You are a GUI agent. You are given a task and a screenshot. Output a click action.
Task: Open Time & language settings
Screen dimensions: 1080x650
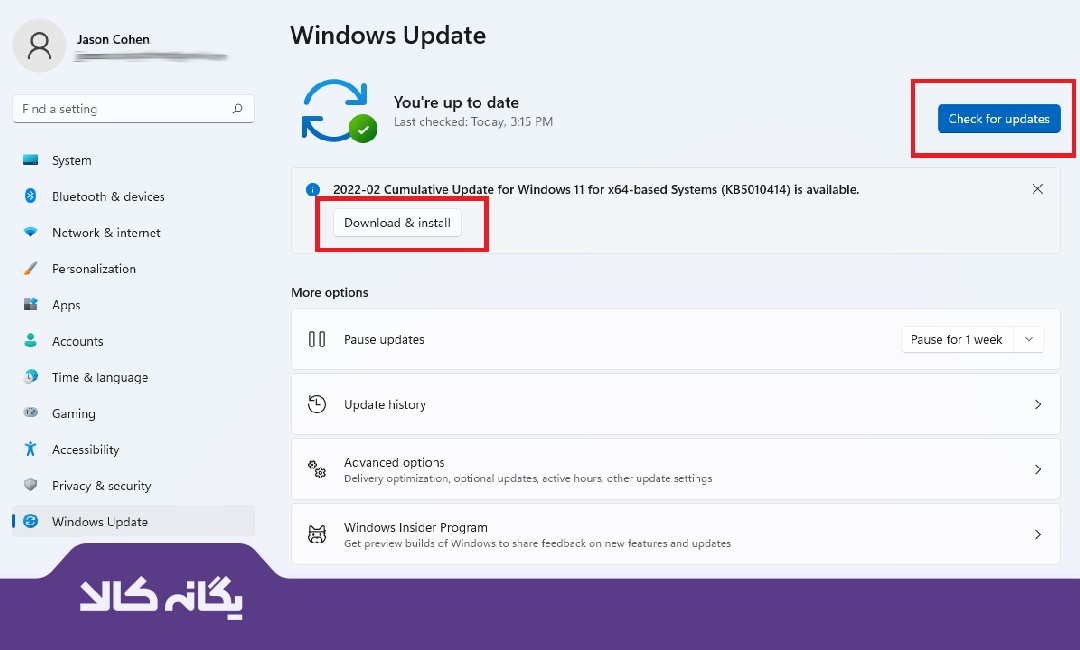click(x=134, y=377)
